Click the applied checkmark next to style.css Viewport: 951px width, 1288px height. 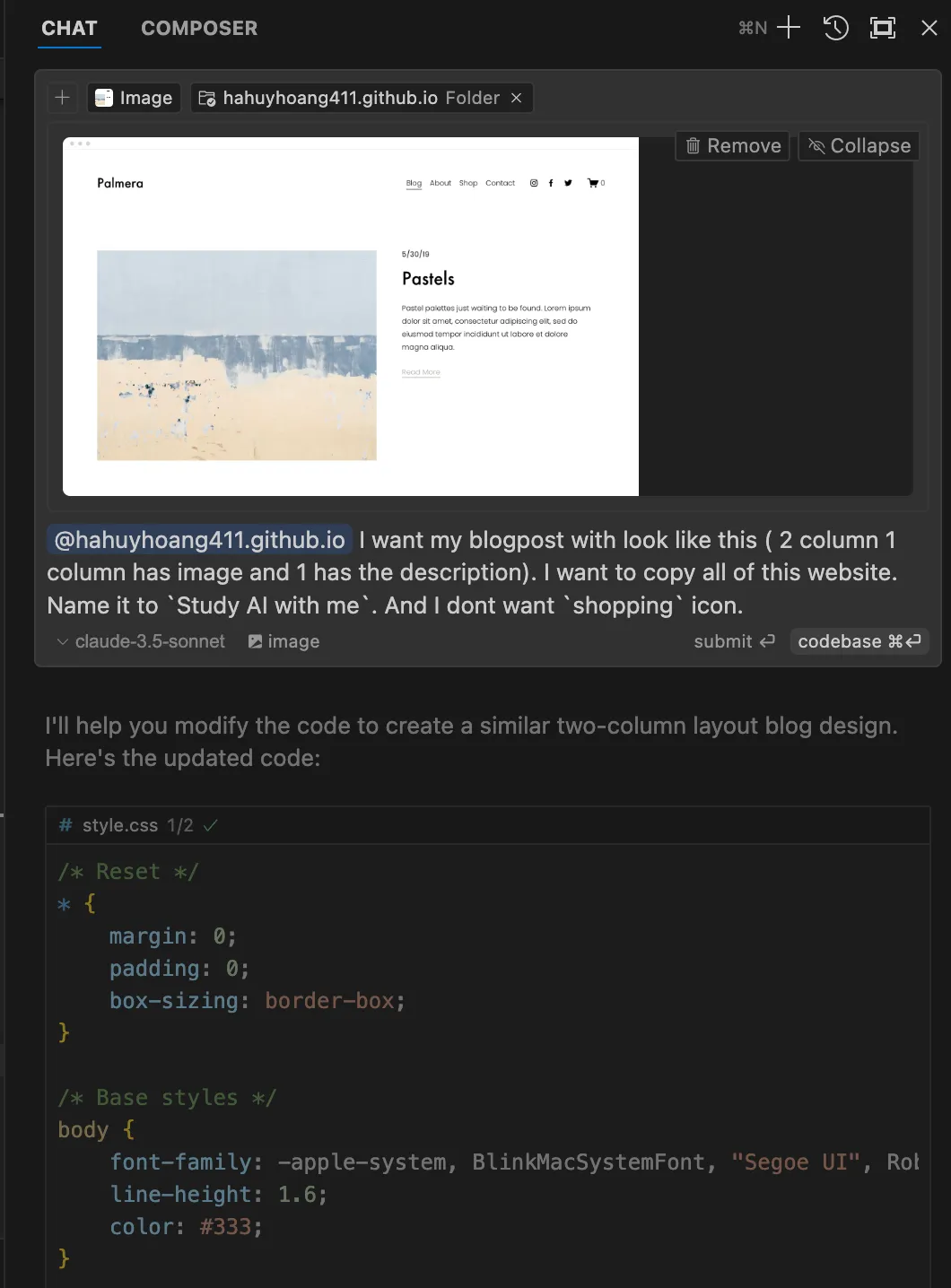tap(211, 825)
